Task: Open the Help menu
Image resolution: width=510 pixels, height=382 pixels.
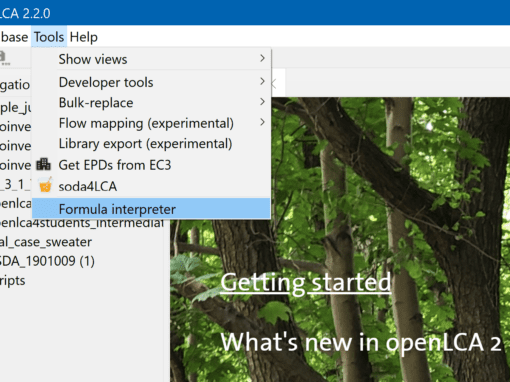Action: tap(84, 37)
